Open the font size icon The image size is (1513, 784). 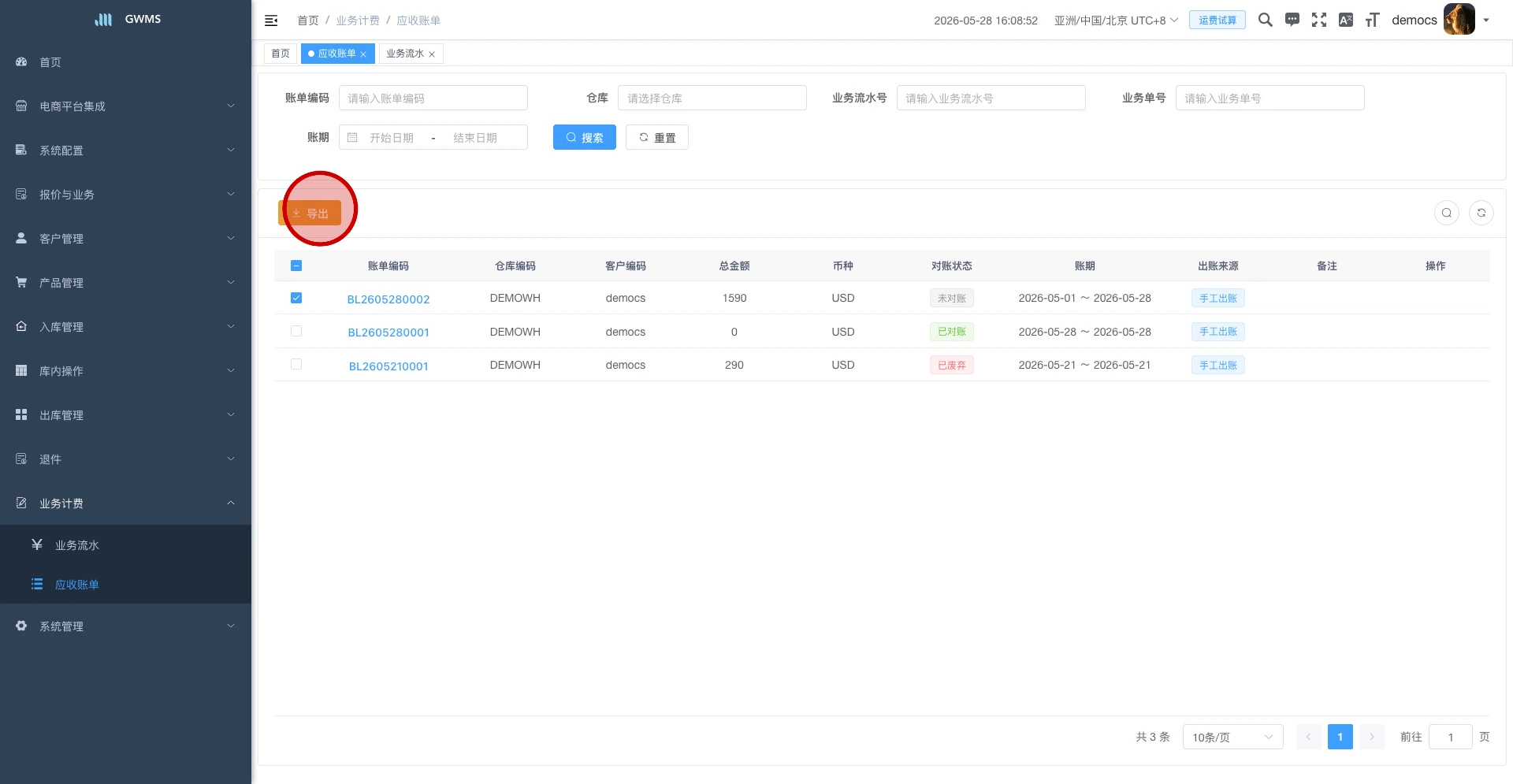coord(1373,20)
